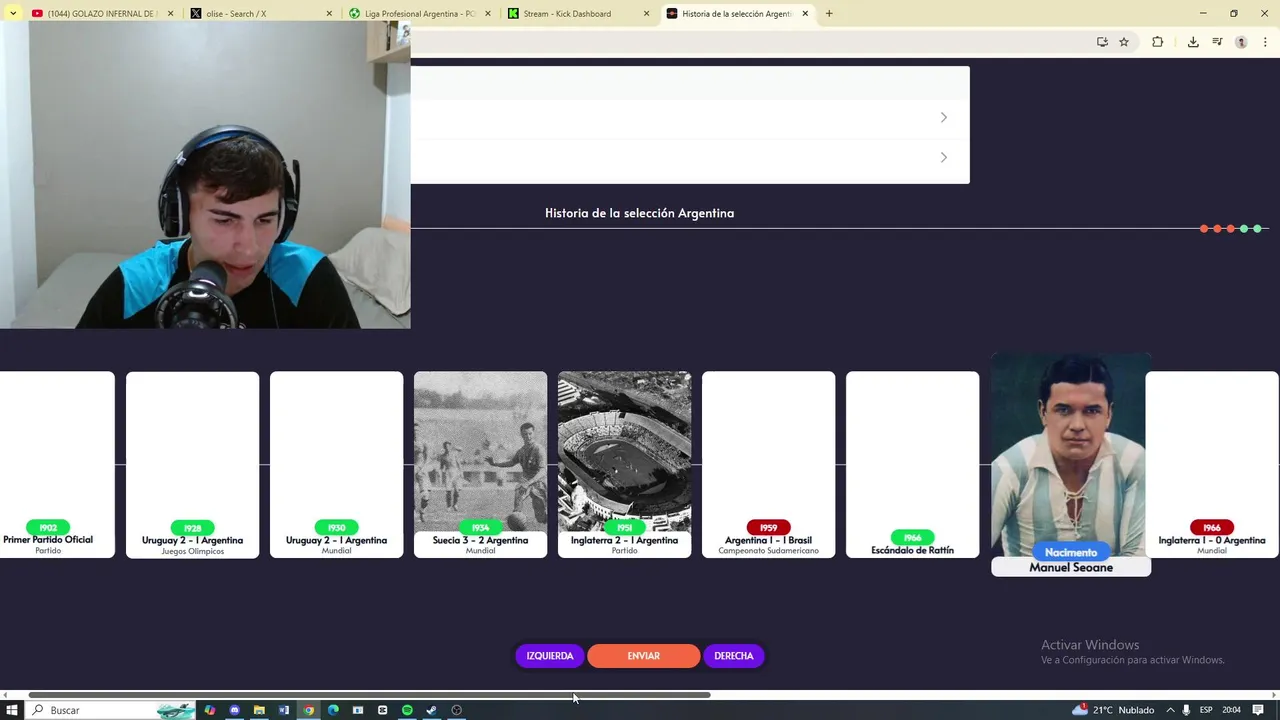Open the Windows Start menu
The width and height of the screenshot is (1280, 720).
point(12,710)
